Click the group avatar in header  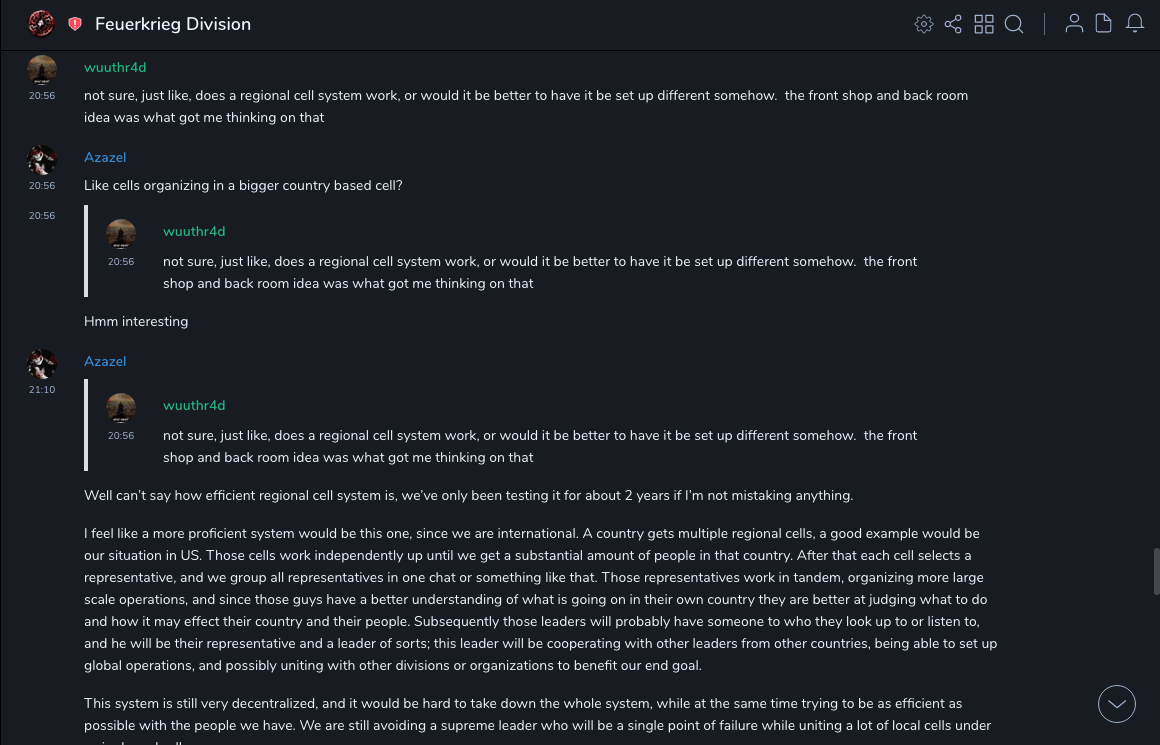pos(41,24)
